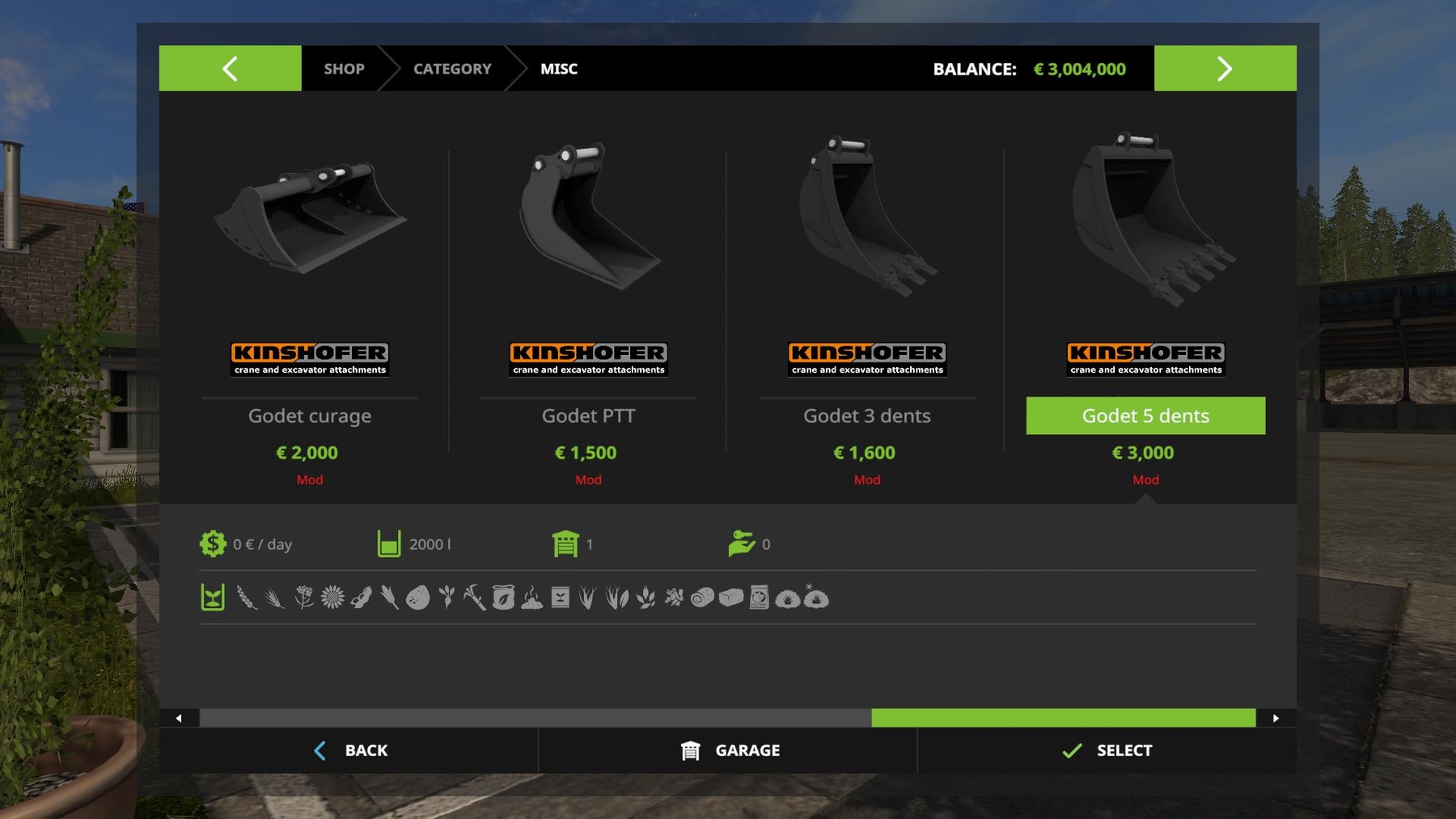Image resolution: width=1456 pixels, height=819 pixels.
Task: Click the scrollbar's right arrow
Action: (x=1276, y=718)
